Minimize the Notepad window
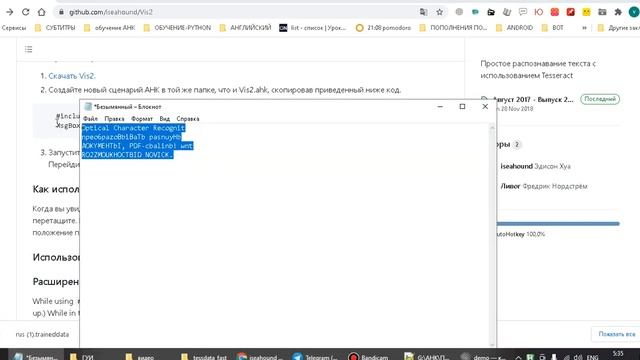 [x=440, y=107]
